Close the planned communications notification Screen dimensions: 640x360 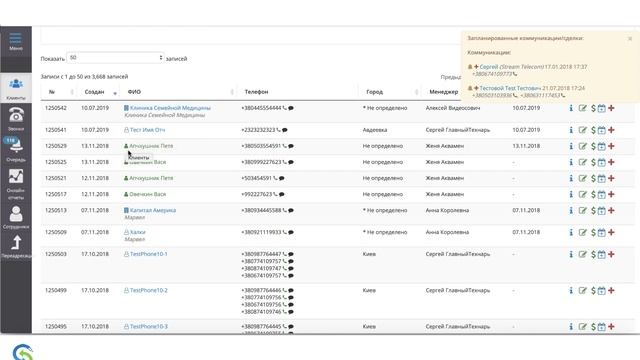(630, 39)
